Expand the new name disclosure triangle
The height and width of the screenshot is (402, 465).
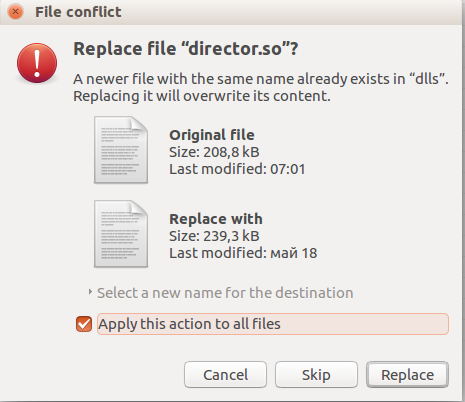coord(90,292)
